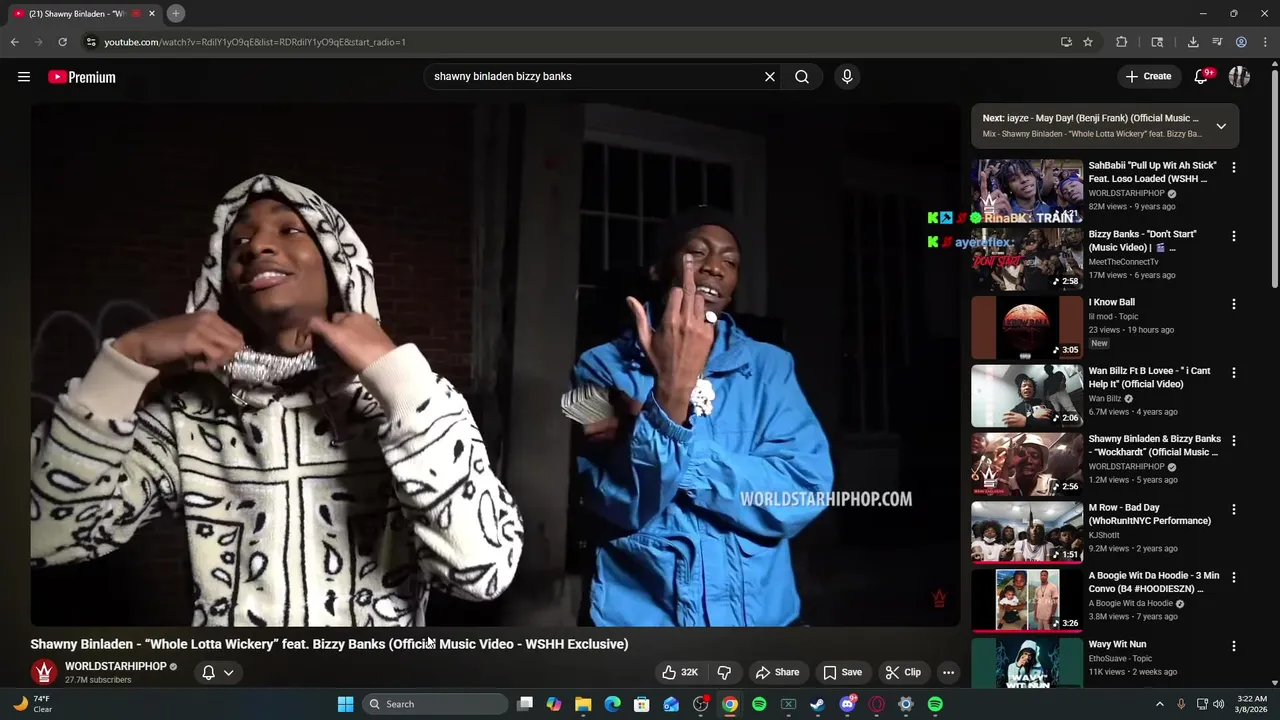Open options for Wavy Wit Nun video

pos(1233,646)
